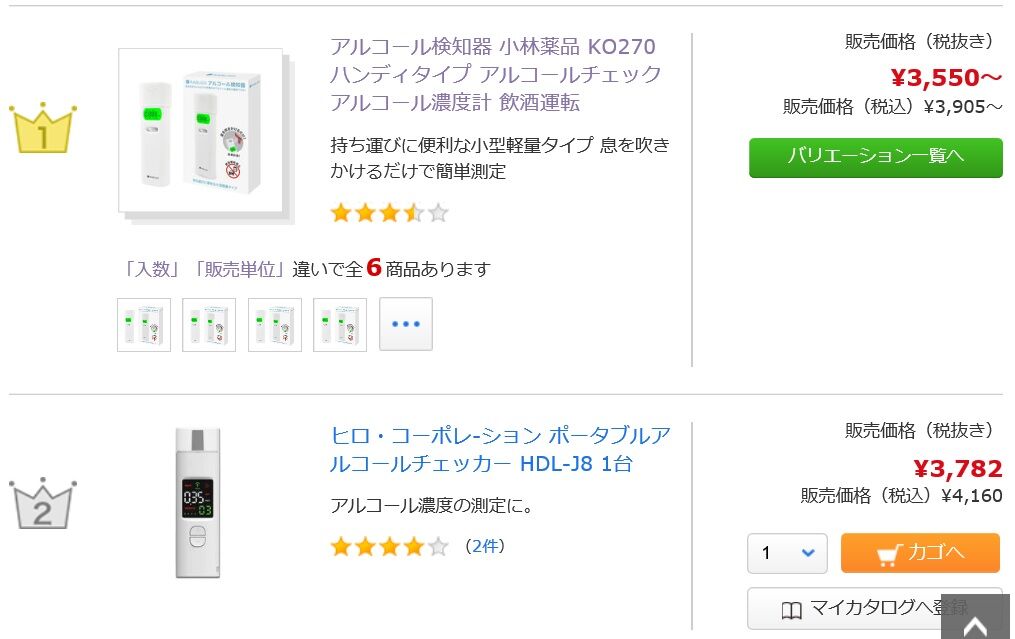Select the fourth KO270 variation thumbnail
The height and width of the screenshot is (639, 1015).
point(340,324)
